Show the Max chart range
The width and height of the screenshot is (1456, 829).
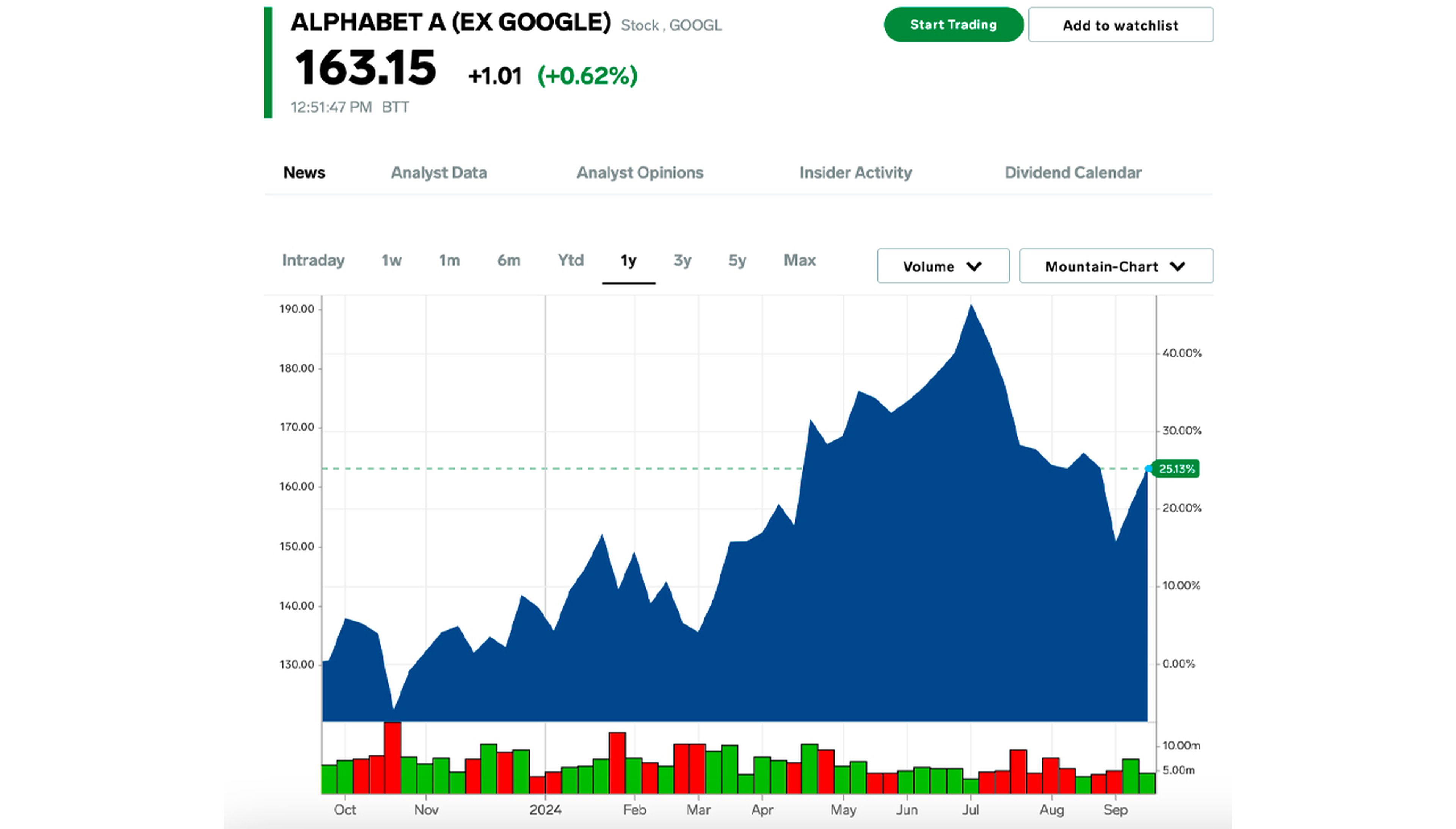(x=799, y=260)
